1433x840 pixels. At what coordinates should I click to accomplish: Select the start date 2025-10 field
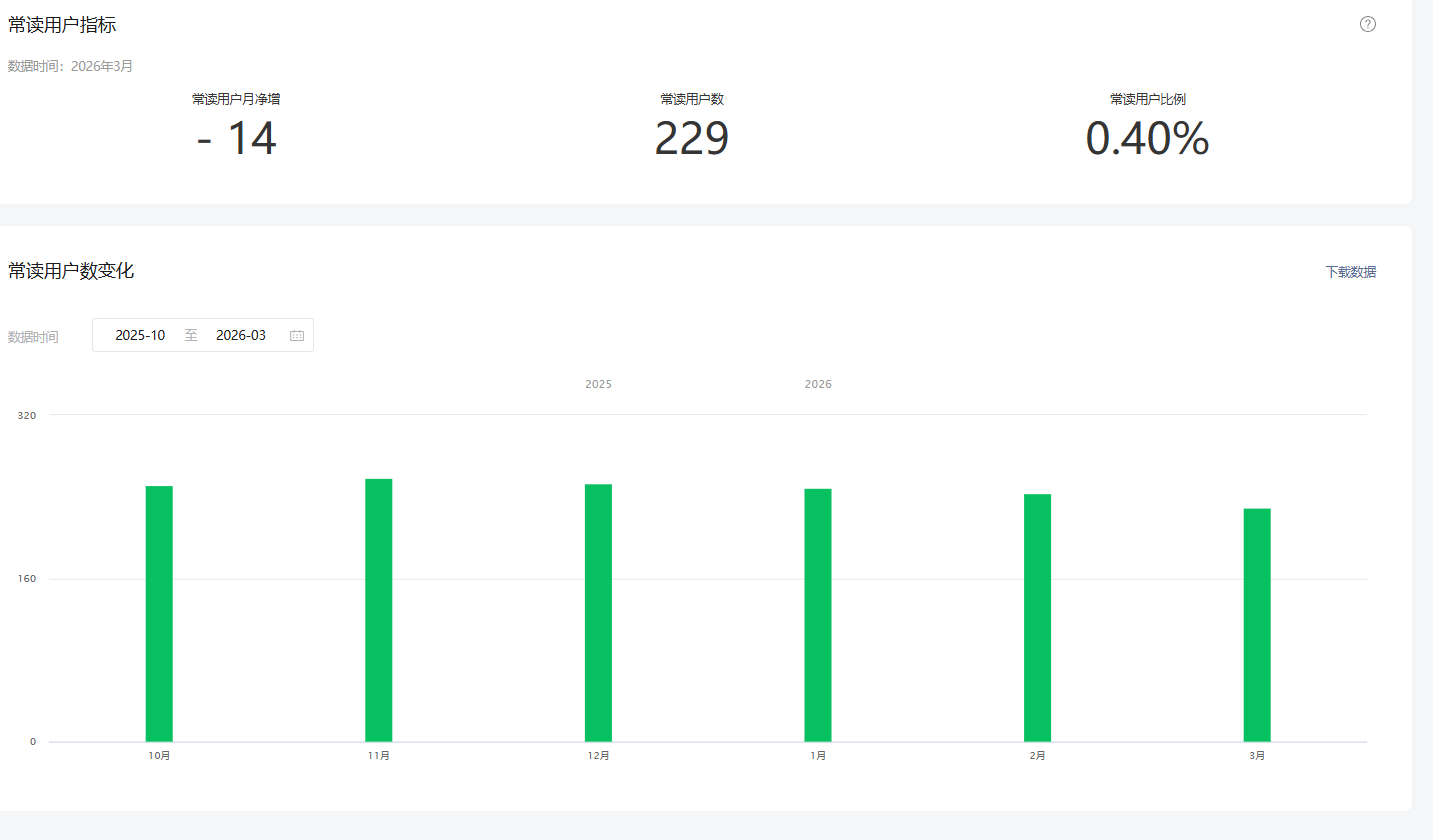(140, 335)
